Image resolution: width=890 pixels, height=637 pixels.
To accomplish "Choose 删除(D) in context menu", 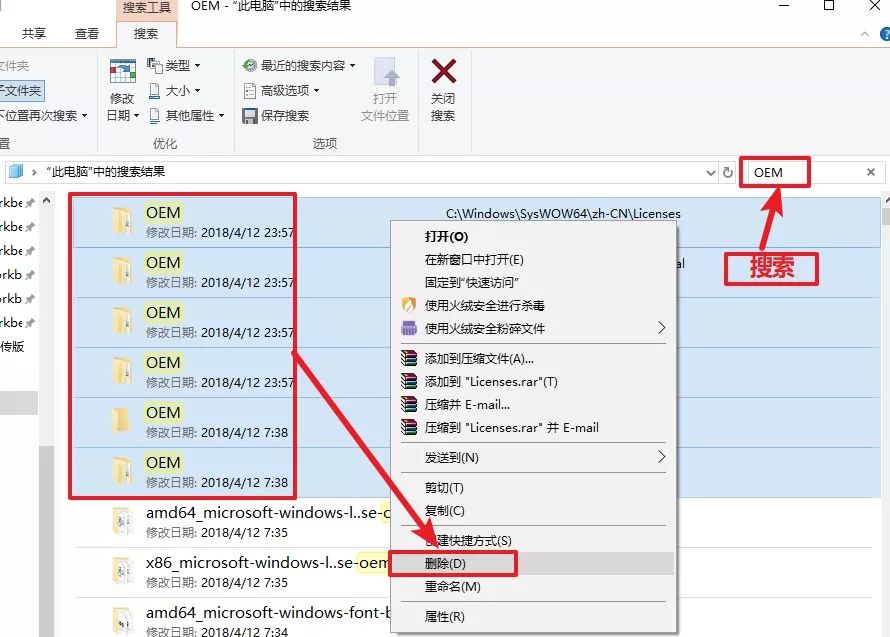I will pos(534,564).
